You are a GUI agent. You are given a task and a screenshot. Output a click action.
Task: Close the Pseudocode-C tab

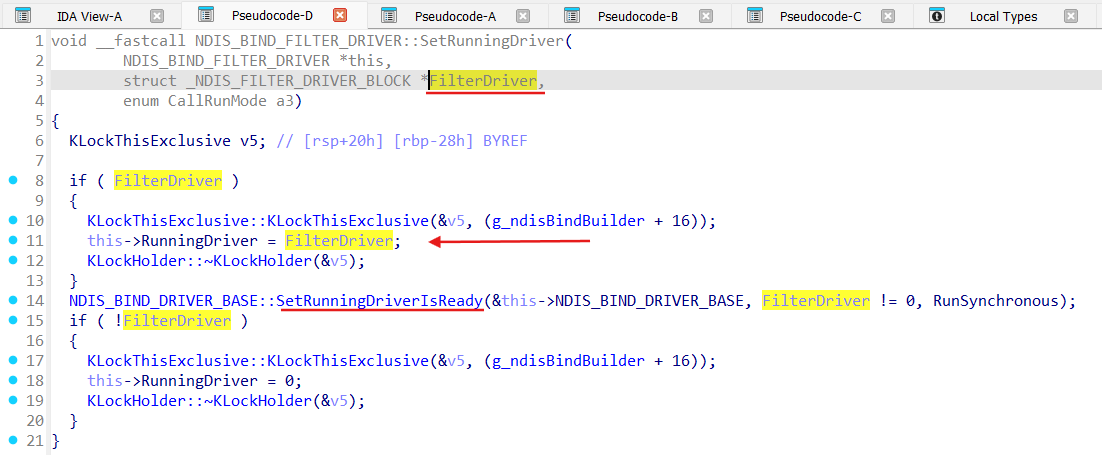[887, 15]
